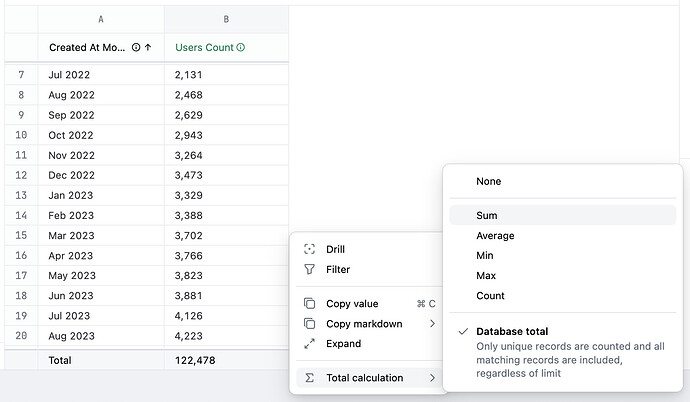Click the Users Count column header
The image size is (690, 402).
pyautogui.click(x=205, y=47)
